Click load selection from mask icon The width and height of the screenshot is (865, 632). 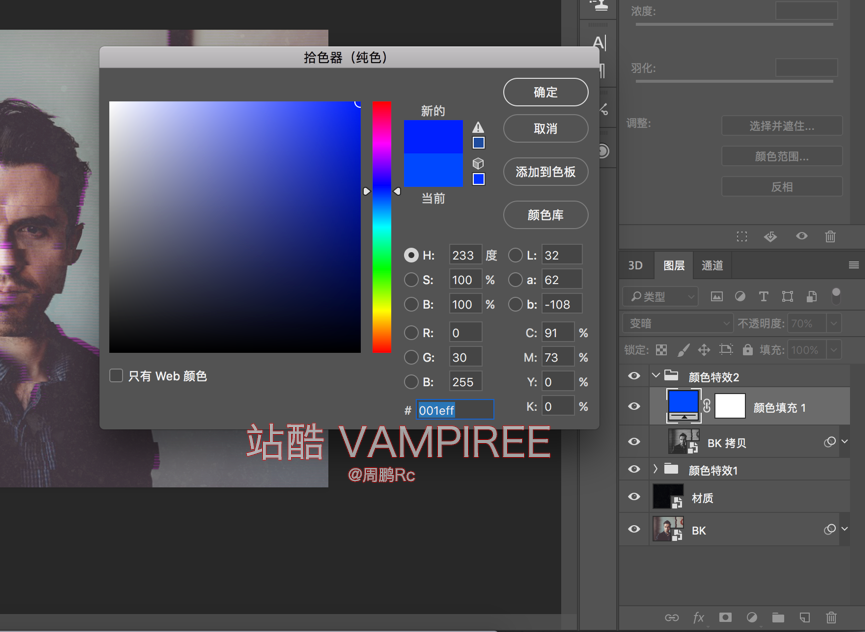pyautogui.click(x=742, y=237)
